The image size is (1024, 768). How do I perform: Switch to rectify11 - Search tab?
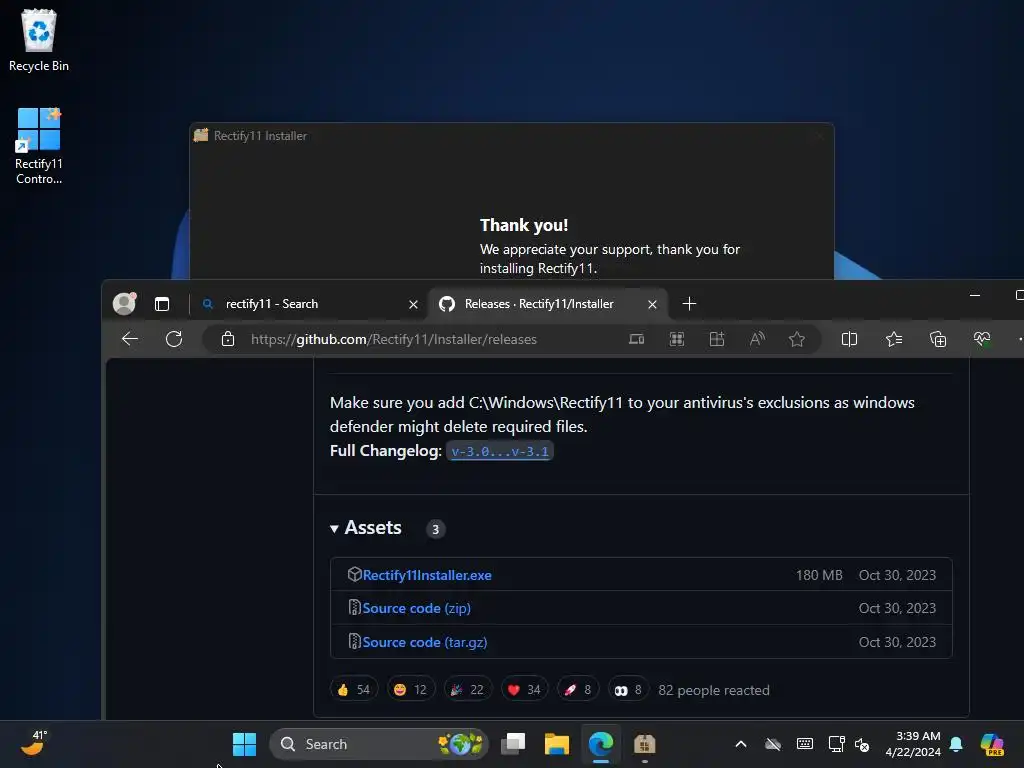point(307,304)
